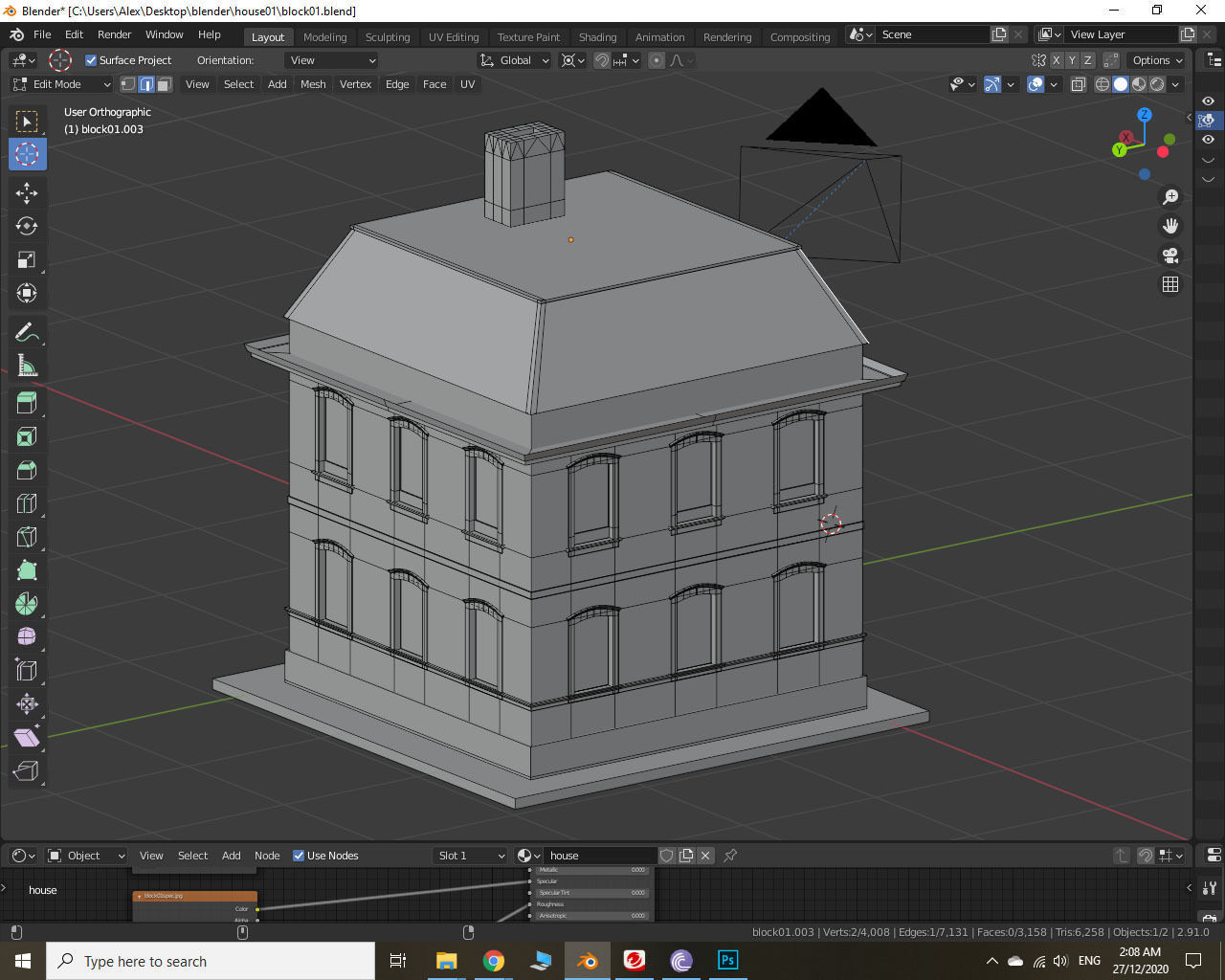Open the Object shader type dropdown
The image size is (1225, 980).
coord(86,856)
